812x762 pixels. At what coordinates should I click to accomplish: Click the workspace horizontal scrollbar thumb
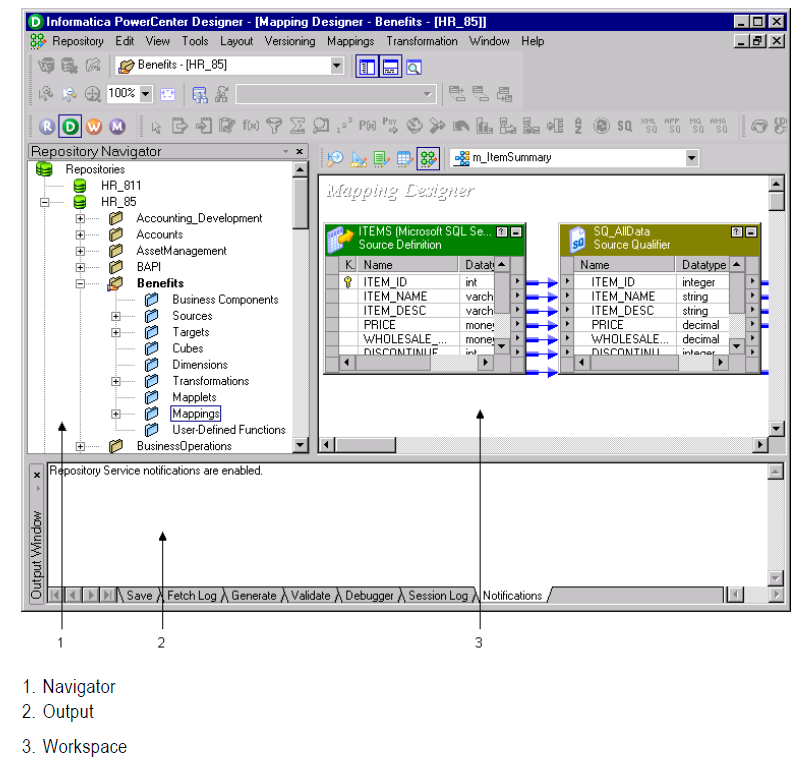[365, 444]
